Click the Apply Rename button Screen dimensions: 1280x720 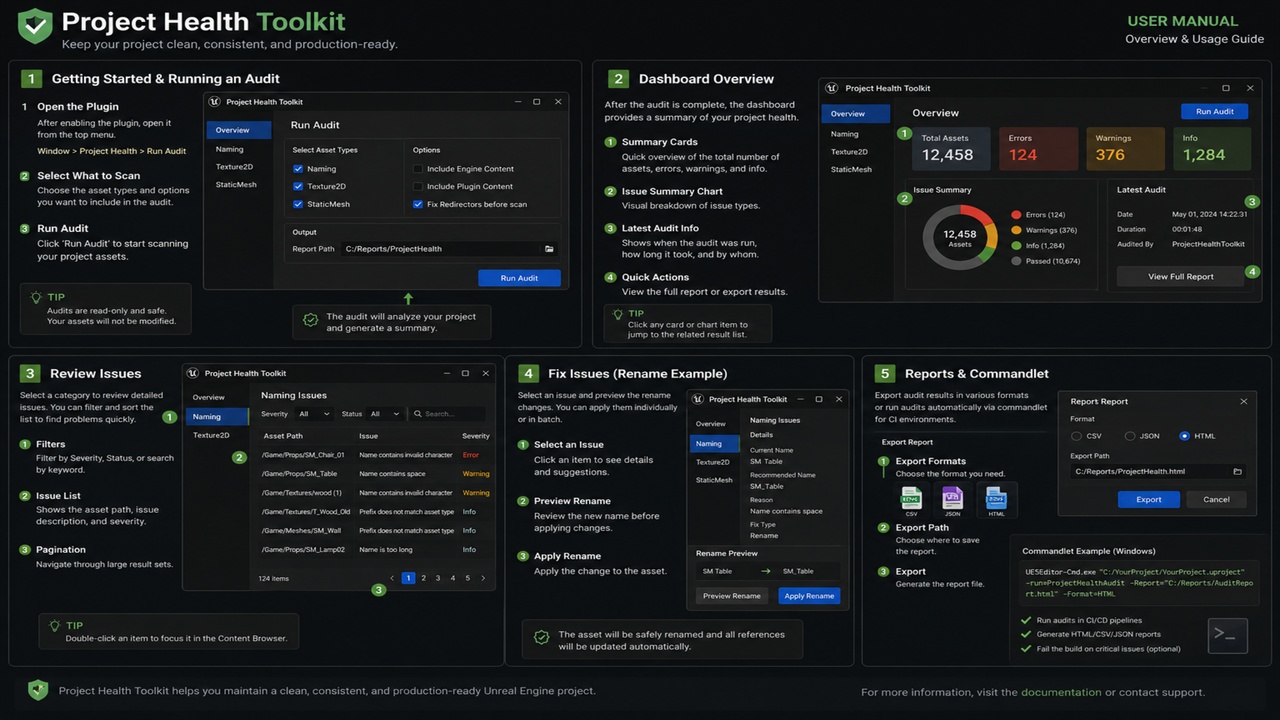(x=809, y=596)
